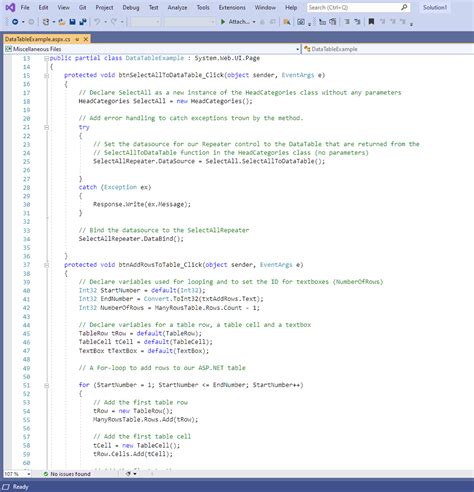Click line number 34 in the margin
This screenshot has width=474, height=492.
click(x=26, y=239)
